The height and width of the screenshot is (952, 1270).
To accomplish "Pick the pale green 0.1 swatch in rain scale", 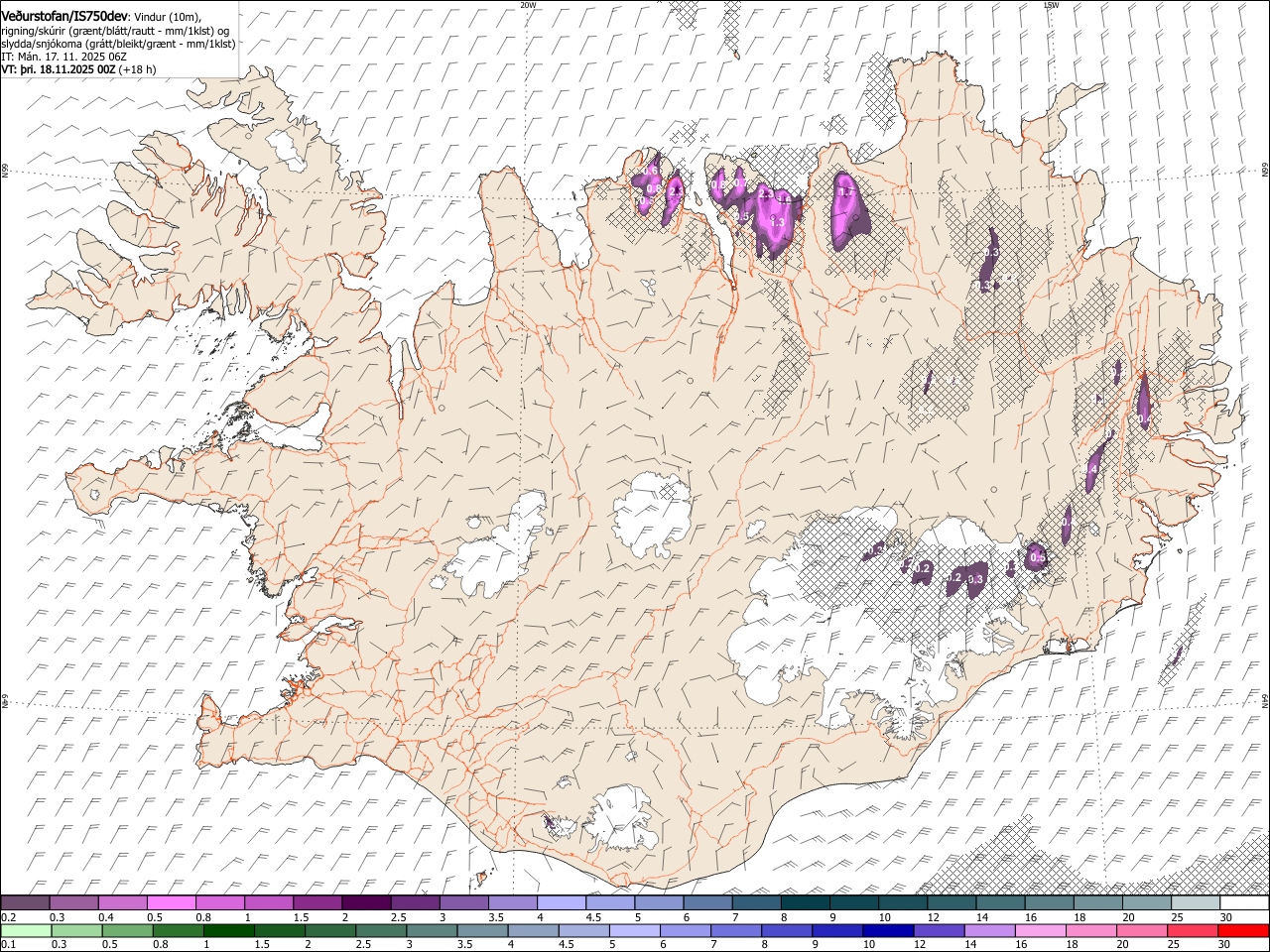I will tap(26, 931).
